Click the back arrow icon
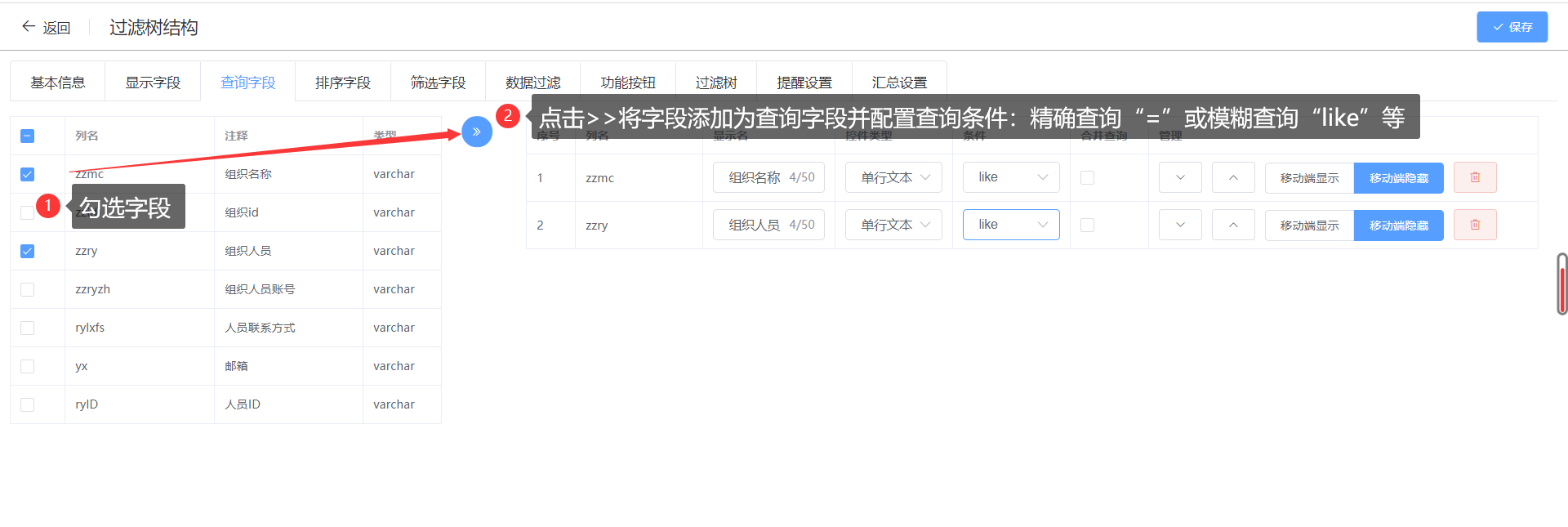1568x527 pixels. (x=29, y=27)
